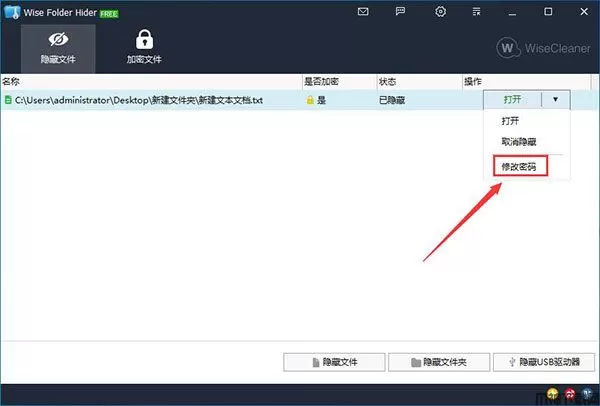Choose 打开 from the dropdown menu
The image size is (600, 406).
(510, 121)
